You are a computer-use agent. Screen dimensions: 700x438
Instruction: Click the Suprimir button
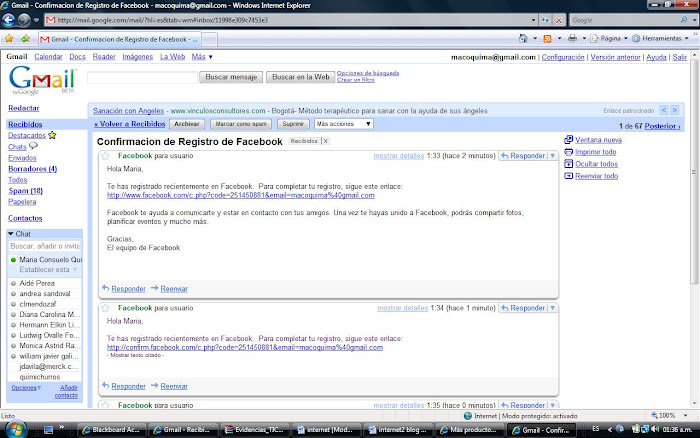click(293, 124)
